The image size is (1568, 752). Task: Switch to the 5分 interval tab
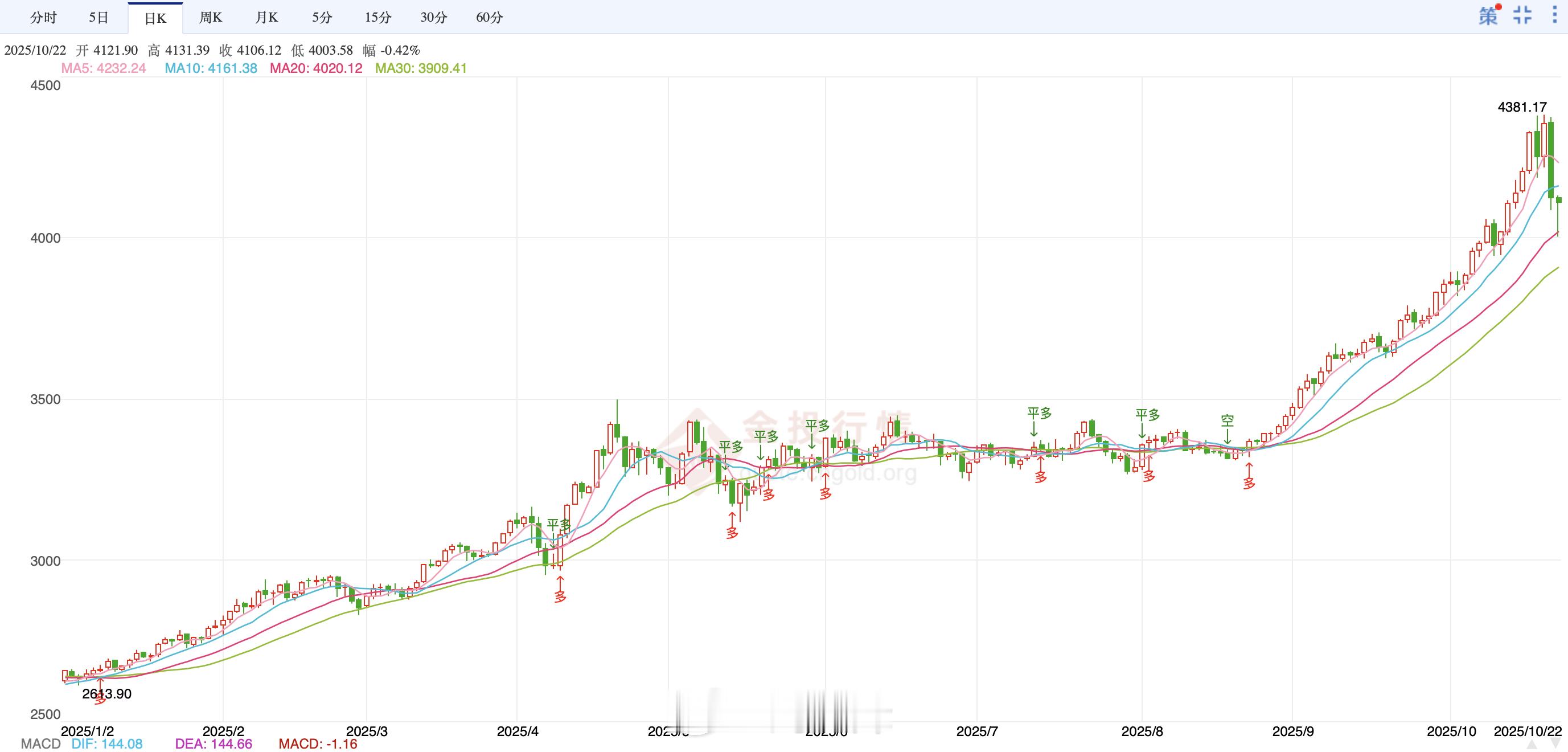pyautogui.click(x=322, y=18)
